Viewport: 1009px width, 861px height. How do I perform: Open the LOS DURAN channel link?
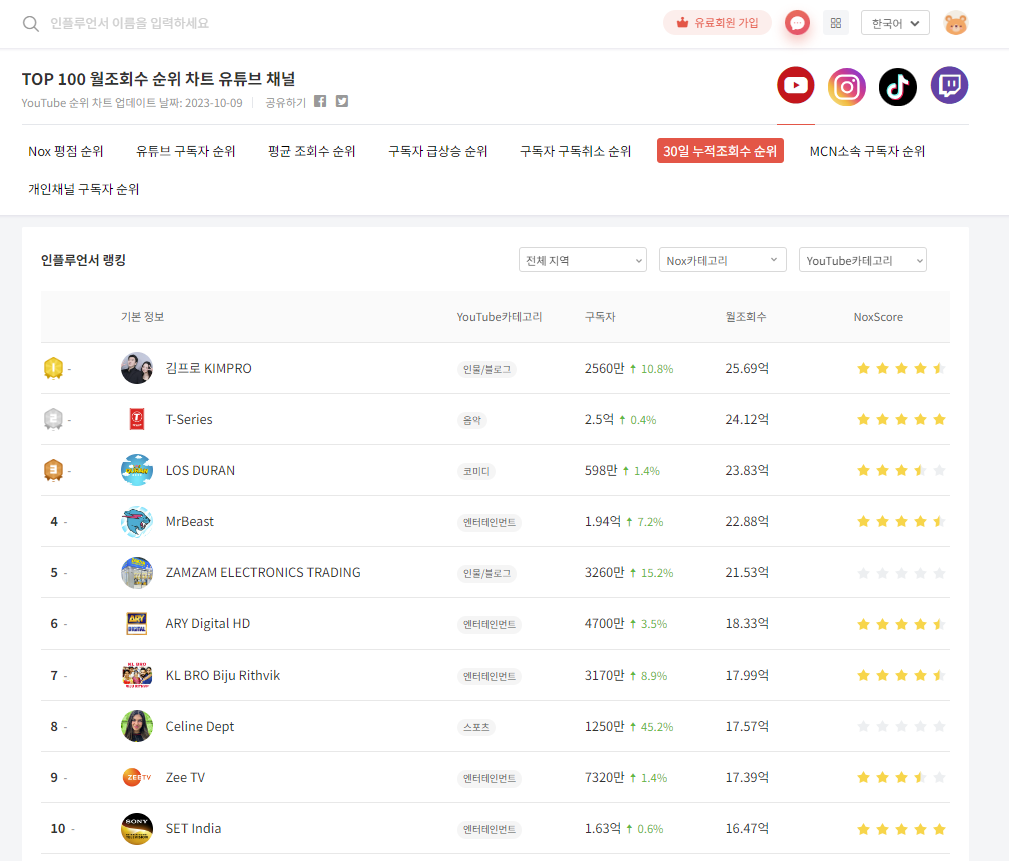click(200, 470)
